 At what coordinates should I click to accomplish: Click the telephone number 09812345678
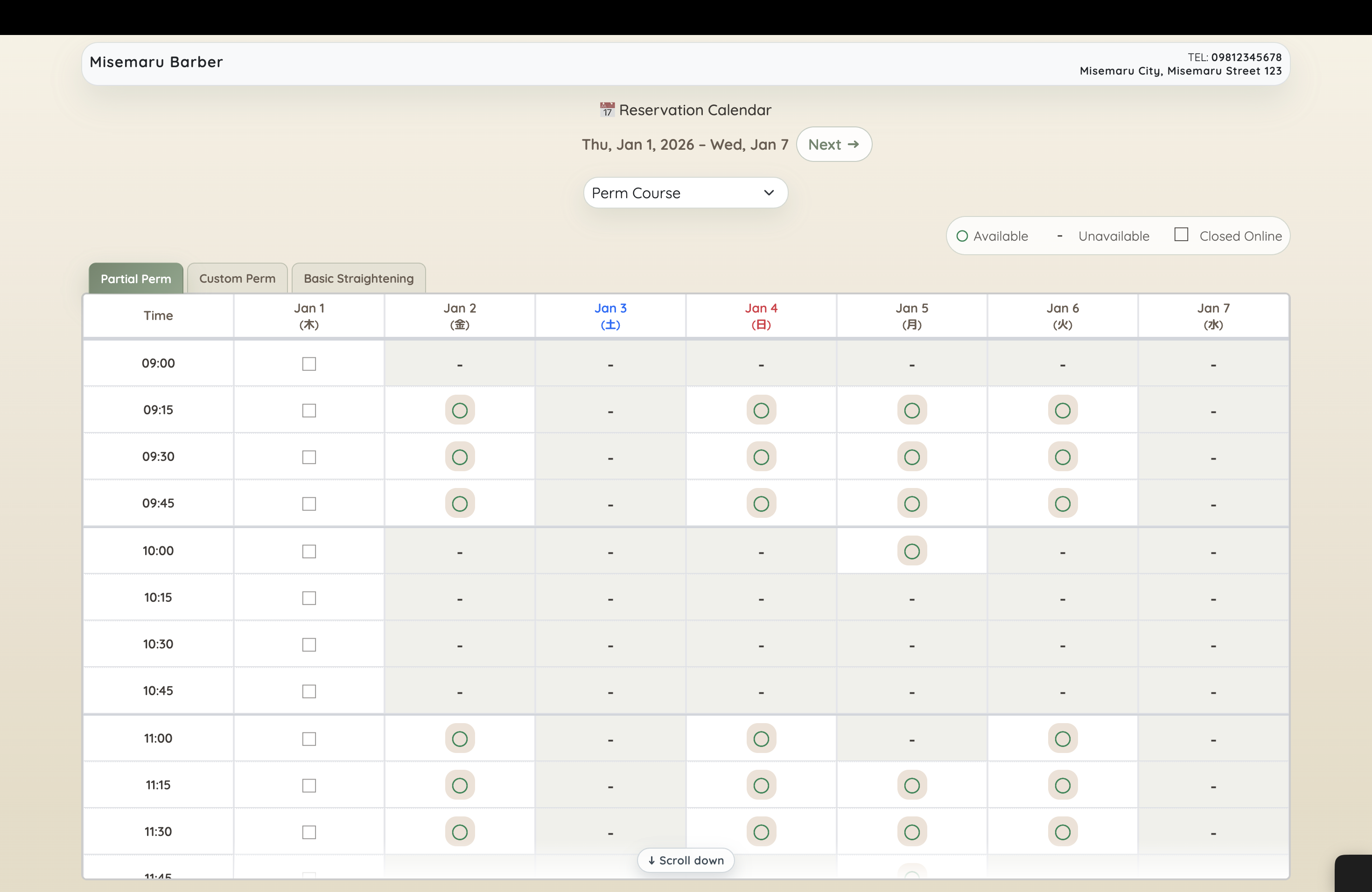(1246, 57)
